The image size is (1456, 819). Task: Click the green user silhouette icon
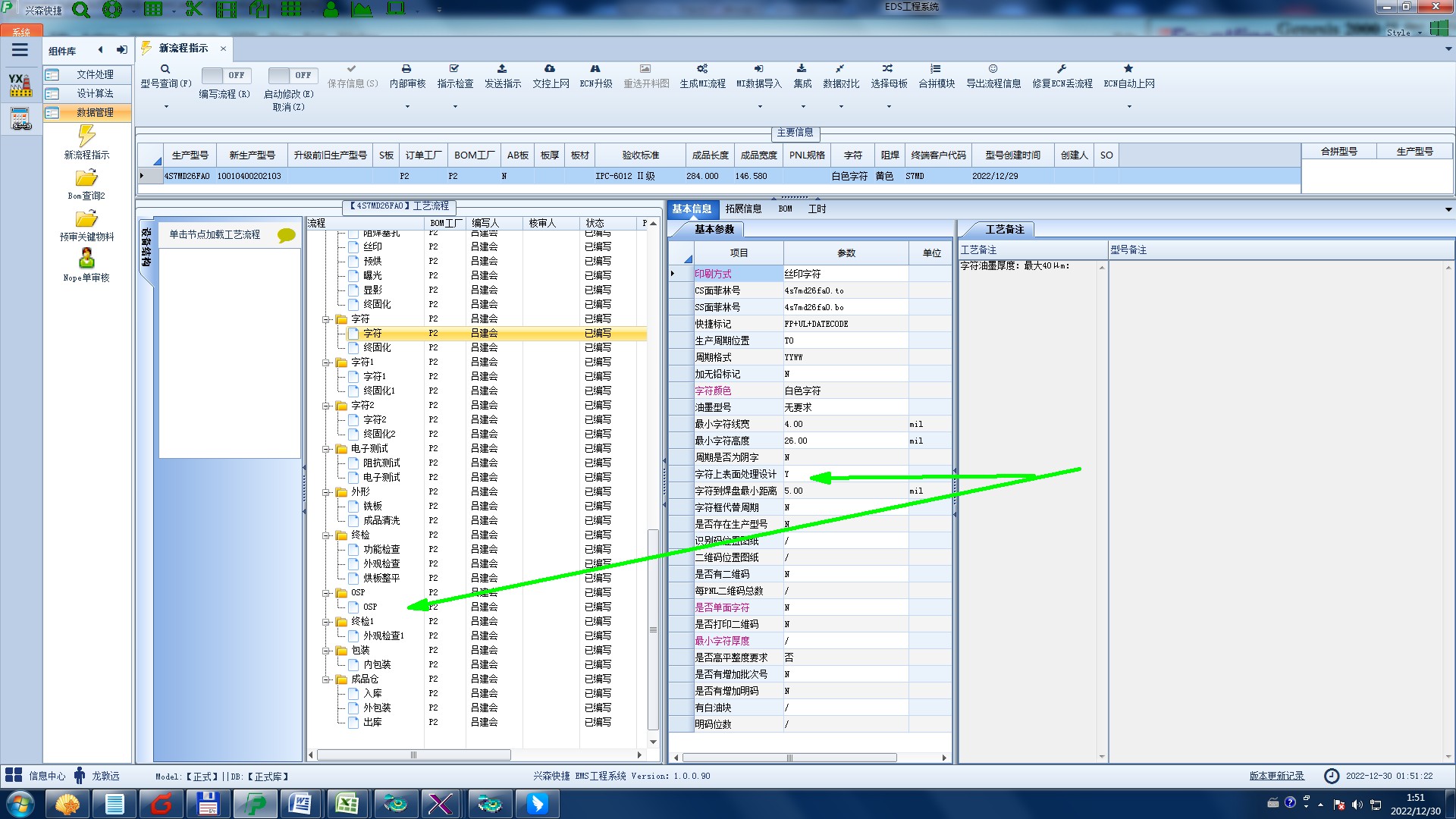click(331, 9)
